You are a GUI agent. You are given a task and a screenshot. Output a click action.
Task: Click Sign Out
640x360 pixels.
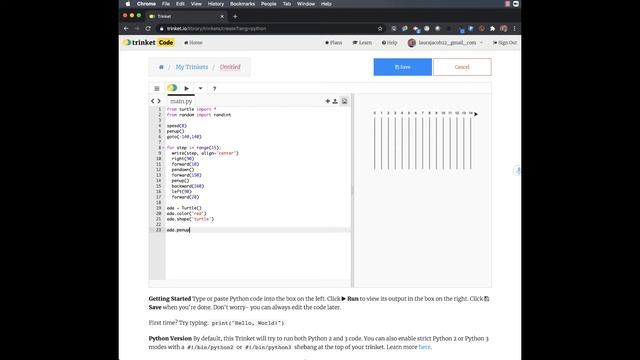505,42
